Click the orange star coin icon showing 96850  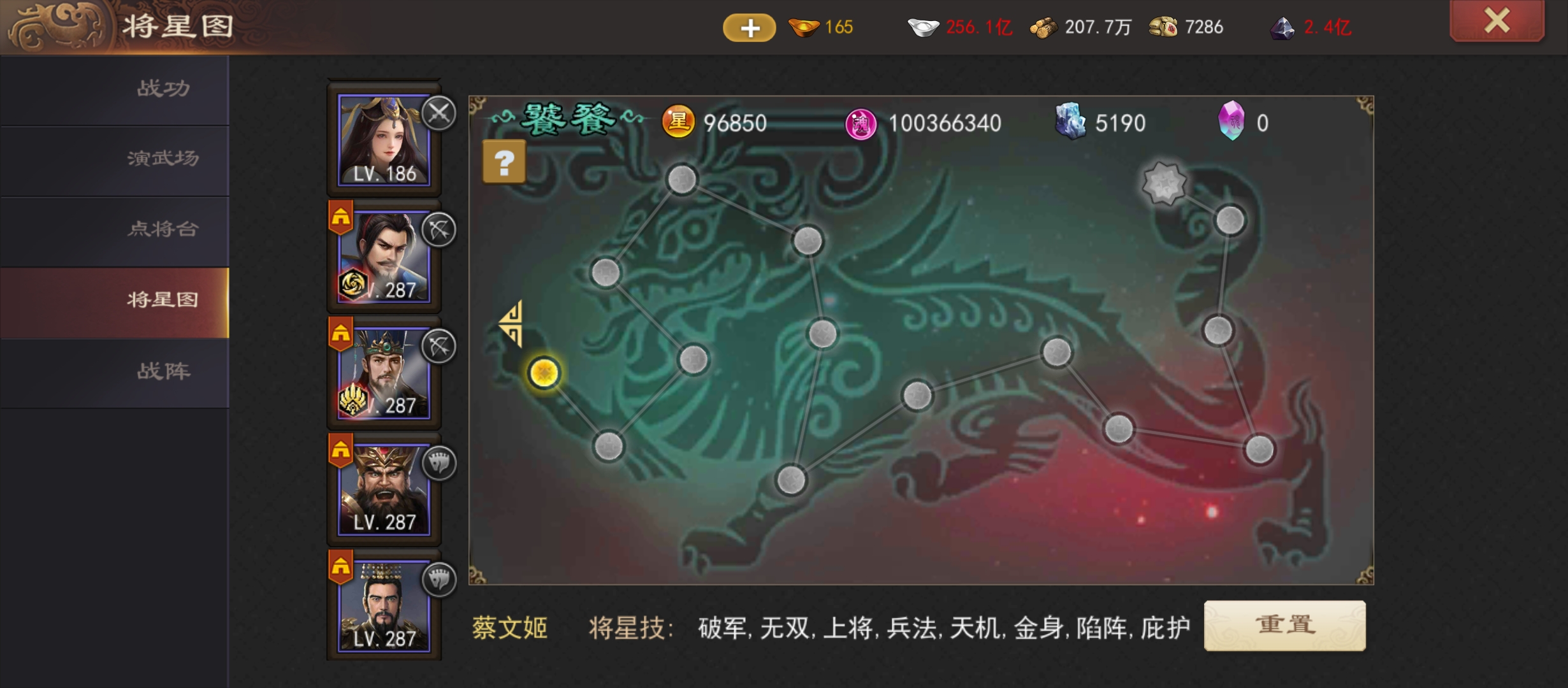point(678,122)
